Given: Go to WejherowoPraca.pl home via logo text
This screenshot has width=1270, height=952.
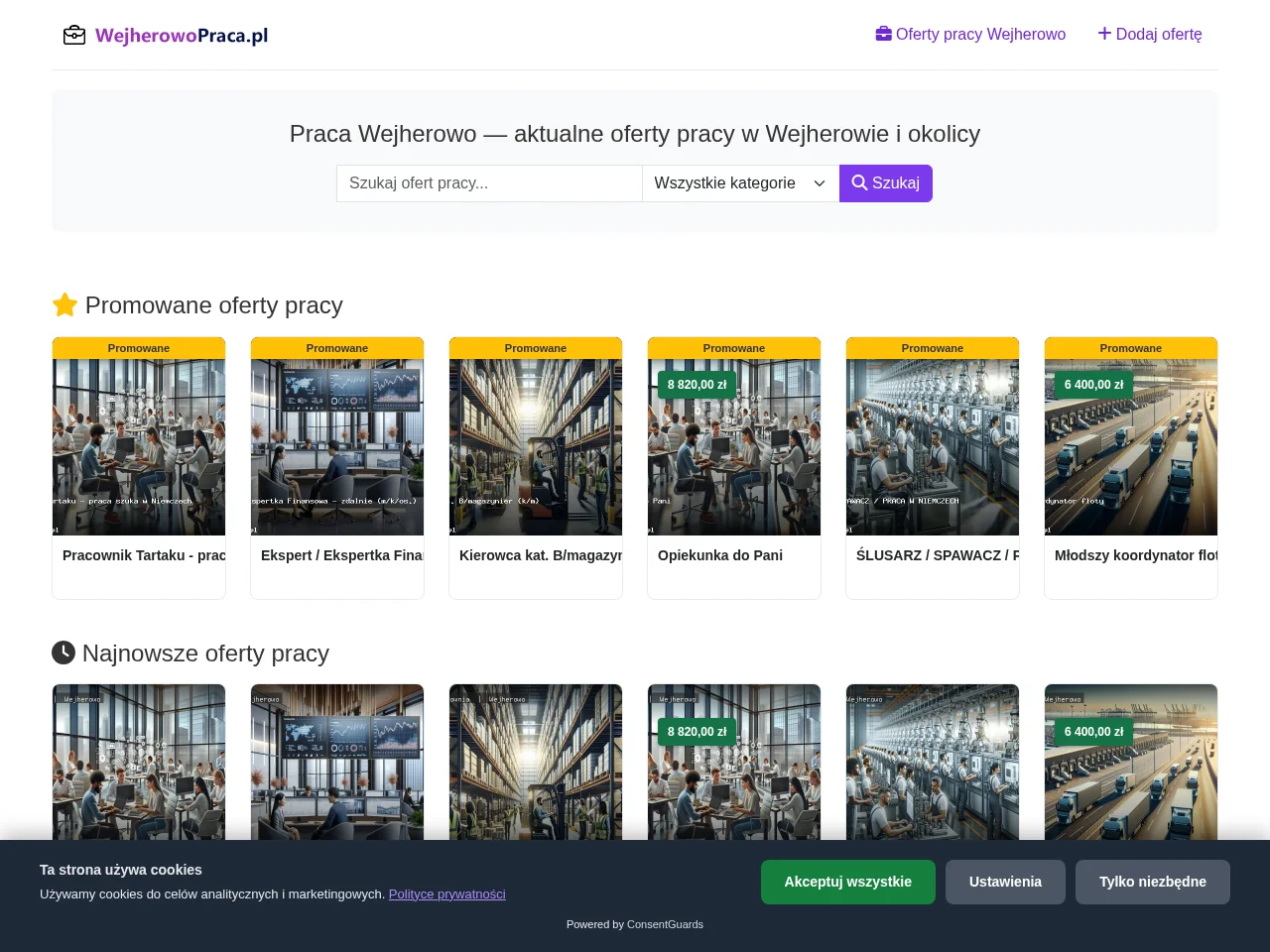Looking at the screenshot, I should [x=182, y=36].
